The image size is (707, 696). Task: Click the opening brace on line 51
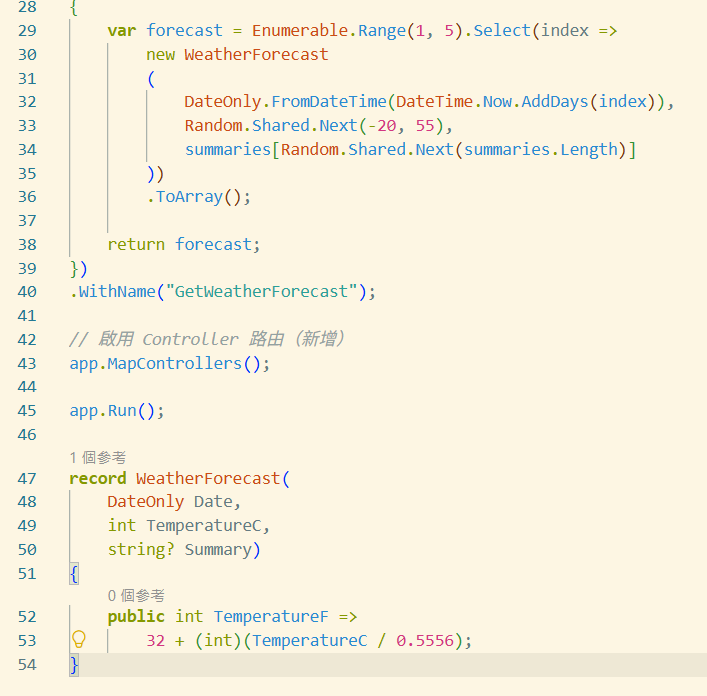[74, 574]
